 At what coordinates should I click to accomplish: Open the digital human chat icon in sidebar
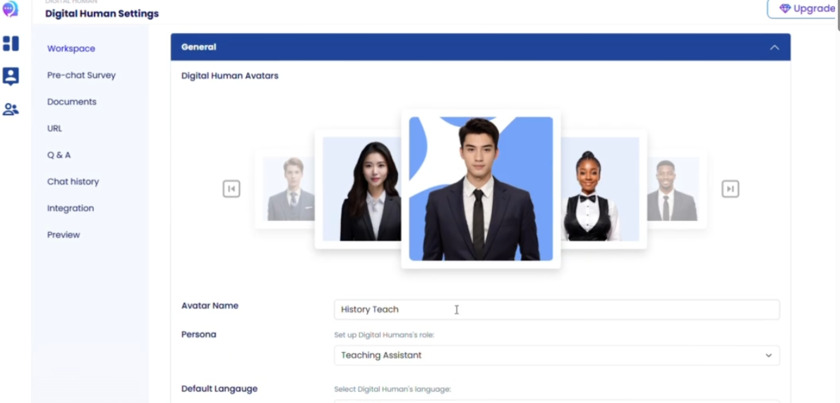tap(11, 76)
